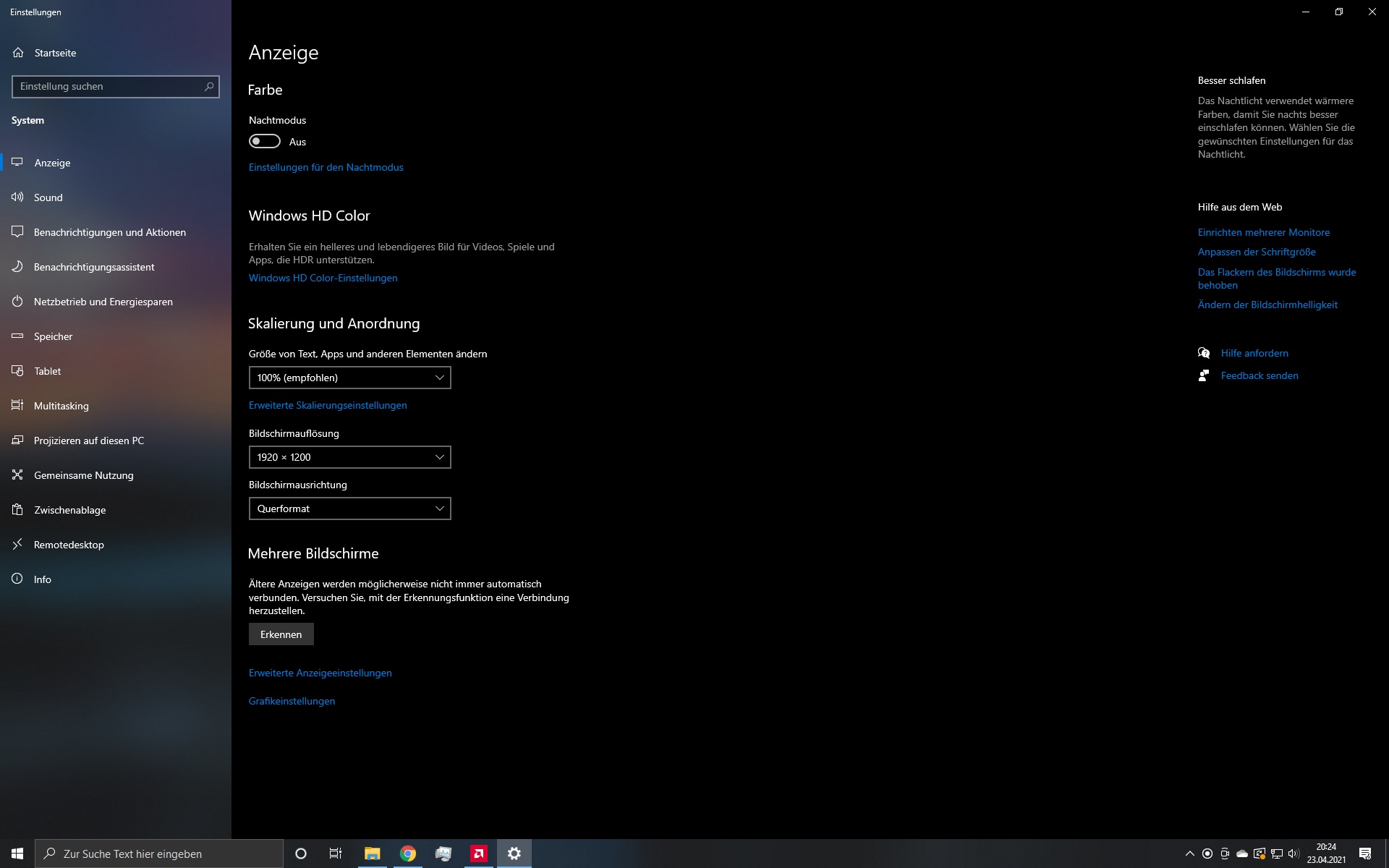Select Benachrichtigungen und Aktionen in sidebar
This screenshot has width=1389, height=868.
click(109, 231)
